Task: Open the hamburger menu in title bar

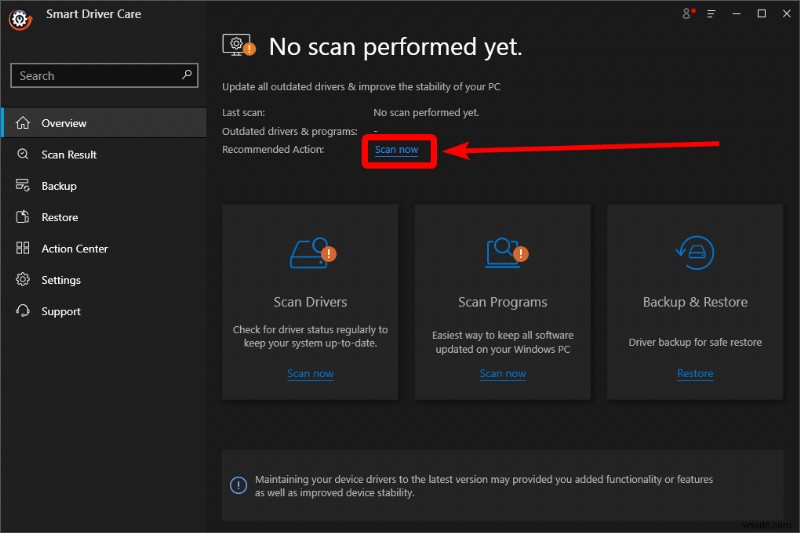Action: (x=711, y=14)
